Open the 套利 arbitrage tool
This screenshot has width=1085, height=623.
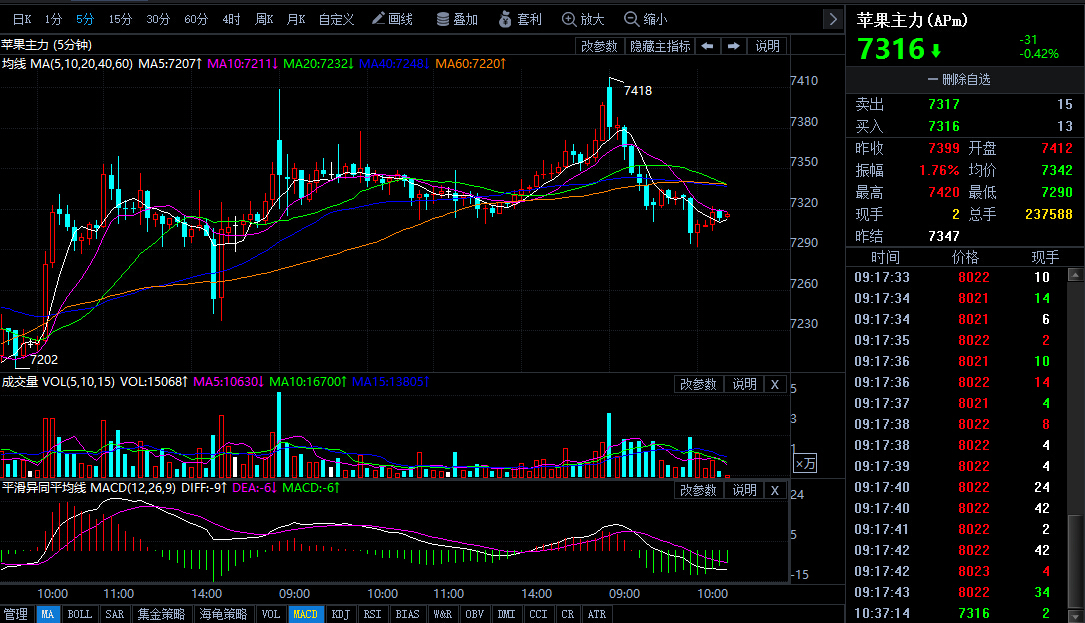(520, 19)
